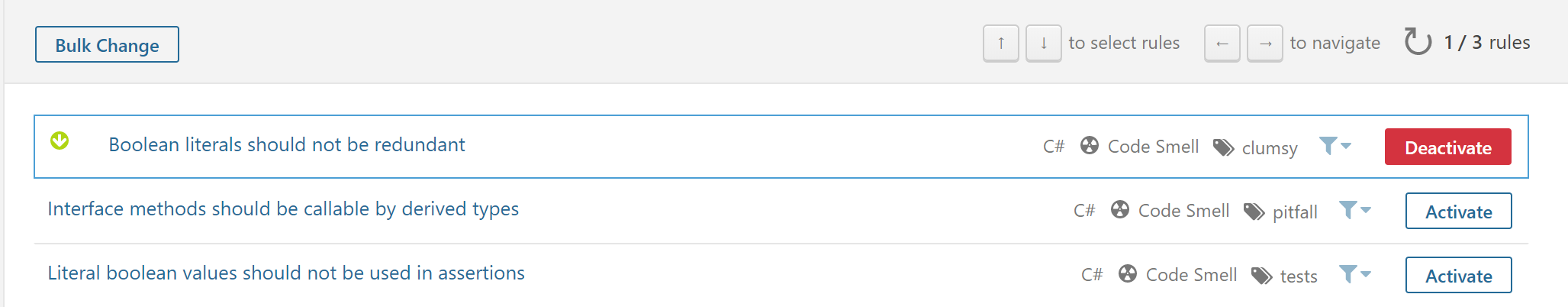
Task: Click the 'clumsy' tag icon
Action: coord(1224,147)
